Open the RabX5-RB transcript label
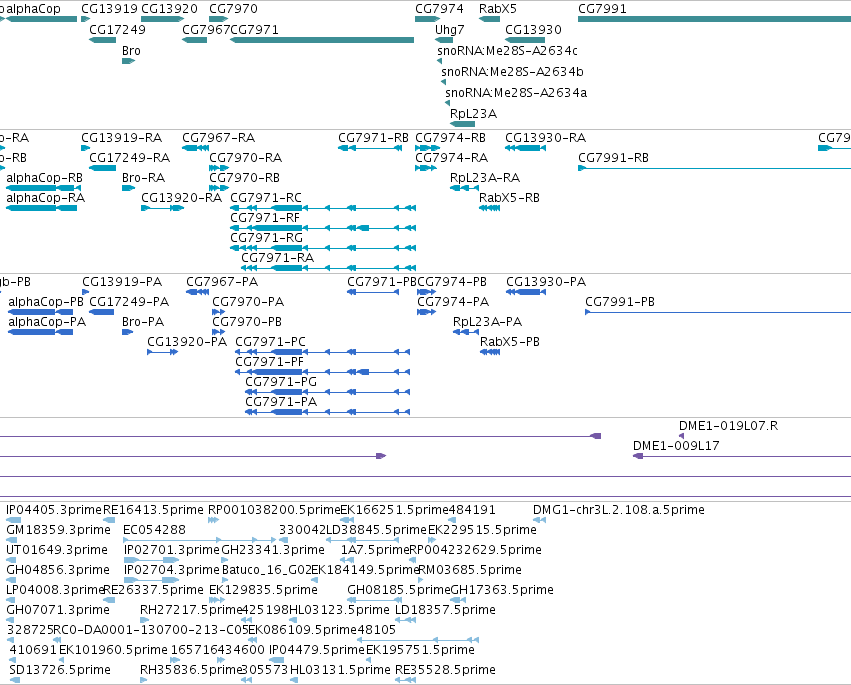Image resolution: width=851 pixels, height=685 pixels. pyautogui.click(x=510, y=198)
